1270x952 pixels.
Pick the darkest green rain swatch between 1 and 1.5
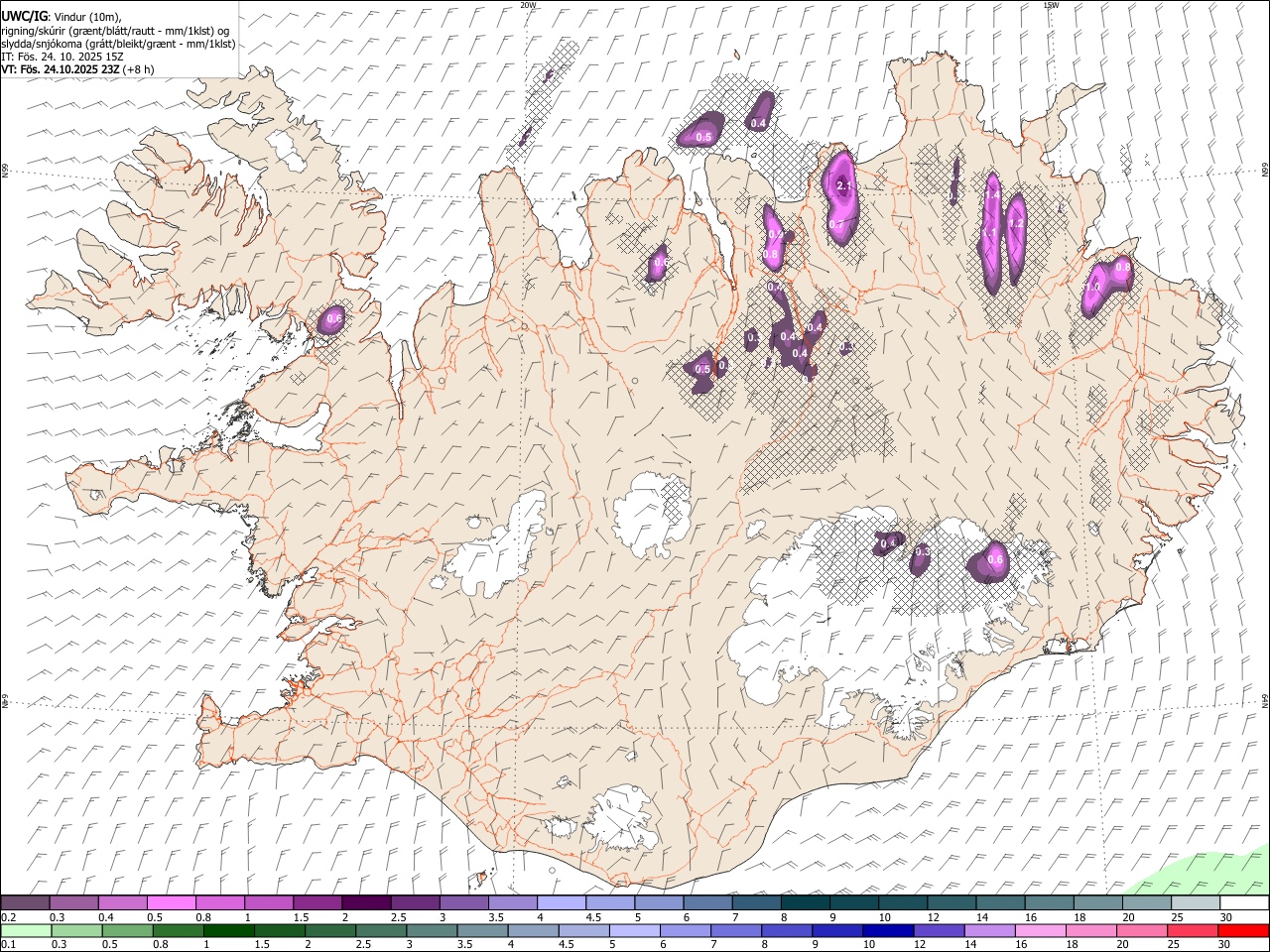(x=229, y=931)
